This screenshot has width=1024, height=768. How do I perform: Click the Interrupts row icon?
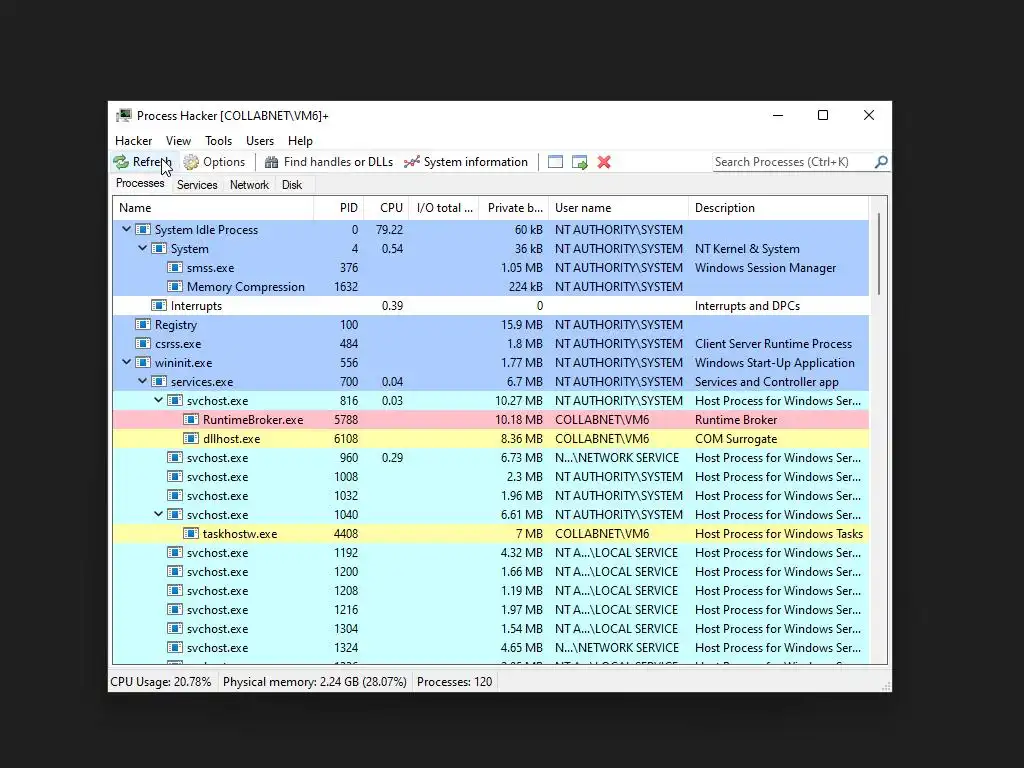(x=159, y=306)
